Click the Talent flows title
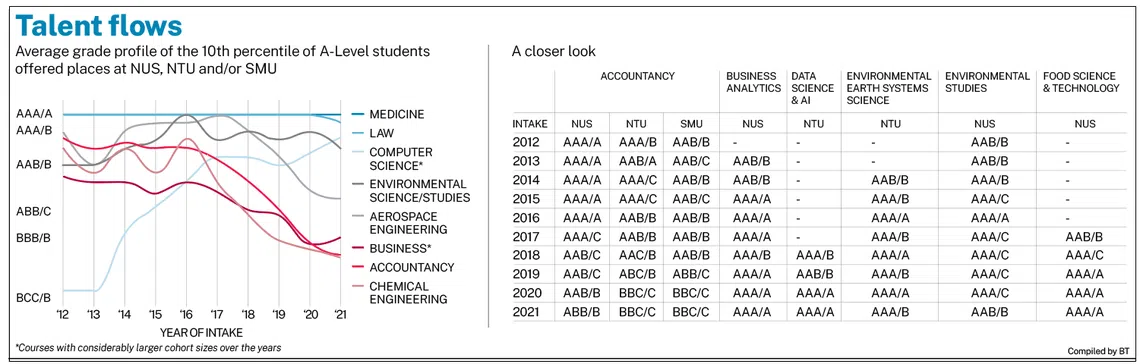The image size is (1140, 364). click(x=98, y=26)
